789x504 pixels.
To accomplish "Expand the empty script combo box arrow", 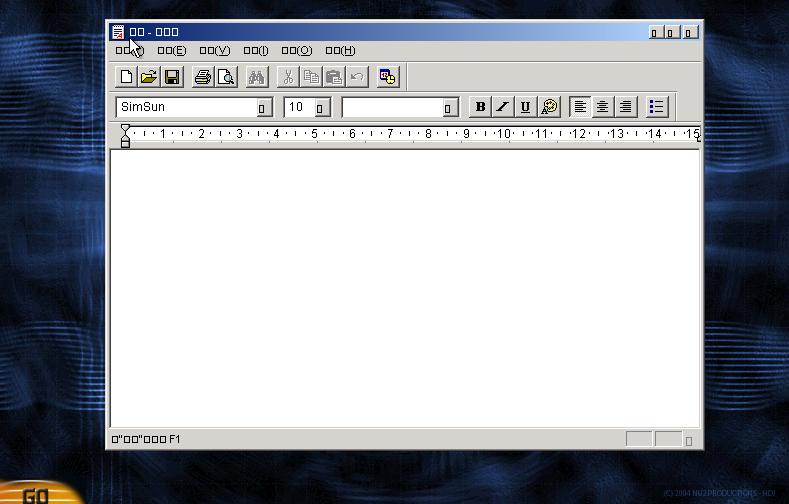I will pos(450,108).
